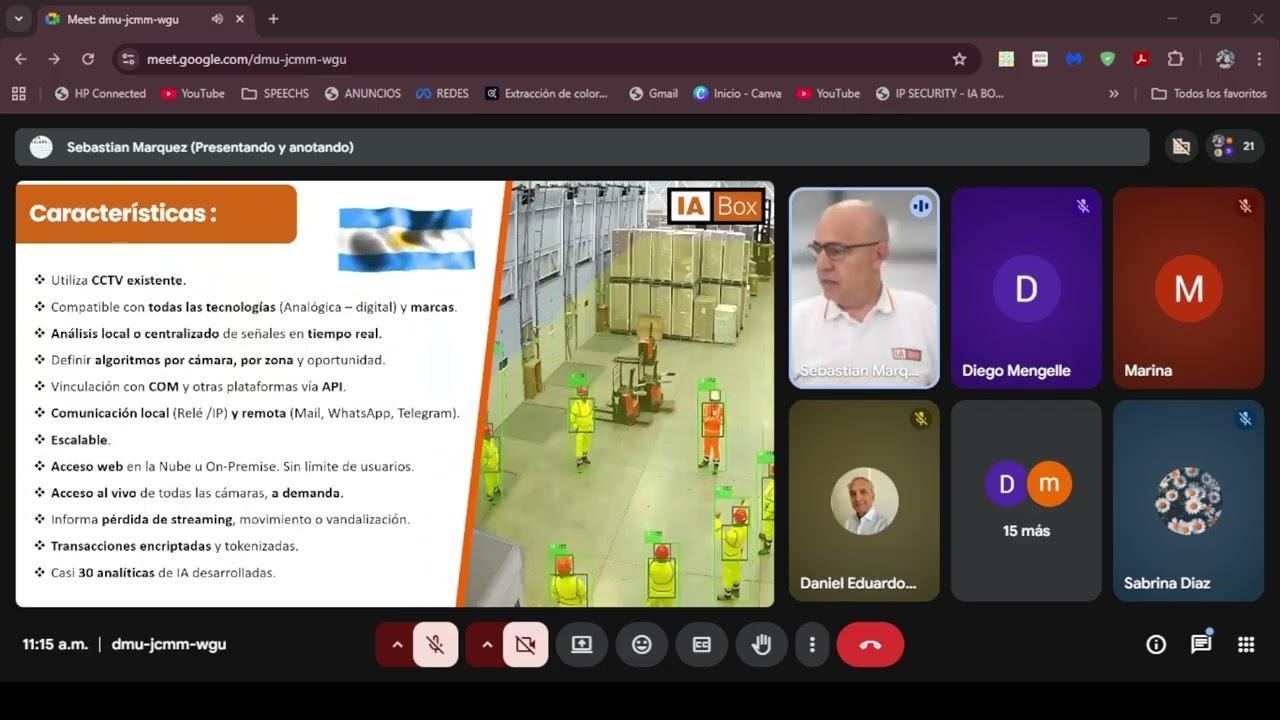Open the tab search dropdown arrow

click(x=18, y=19)
